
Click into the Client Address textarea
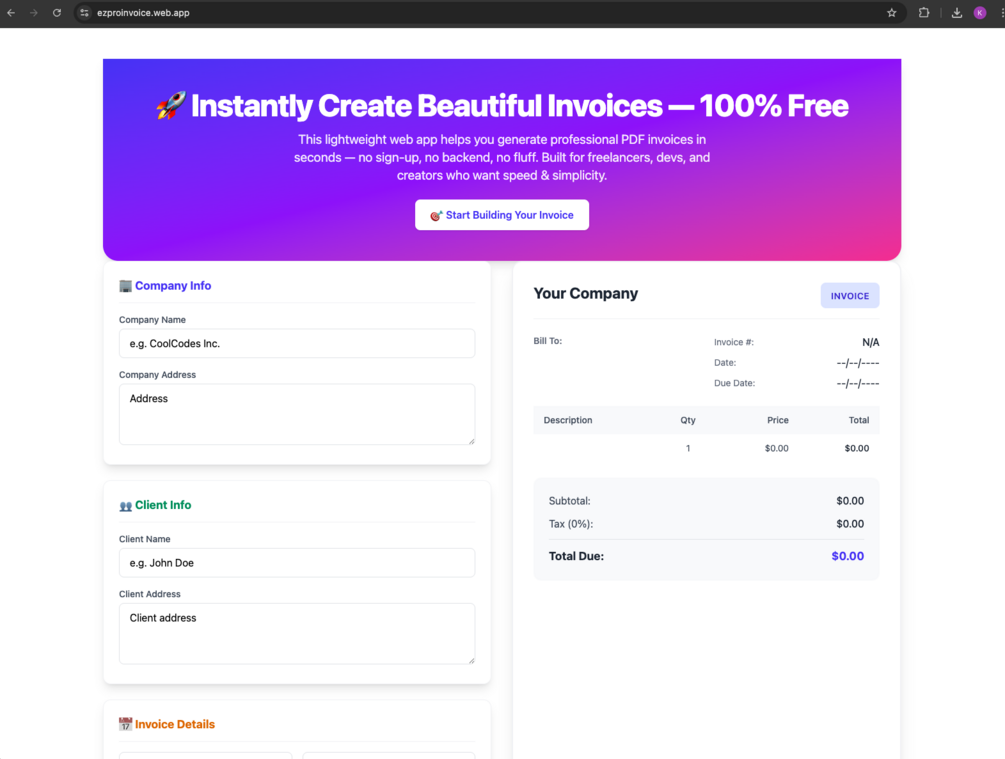click(297, 633)
